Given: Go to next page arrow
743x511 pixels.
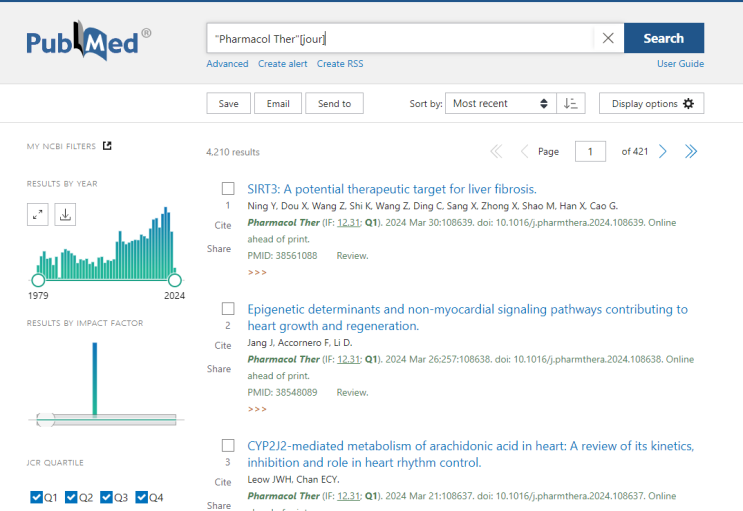Looking at the screenshot, I should 663,152.
